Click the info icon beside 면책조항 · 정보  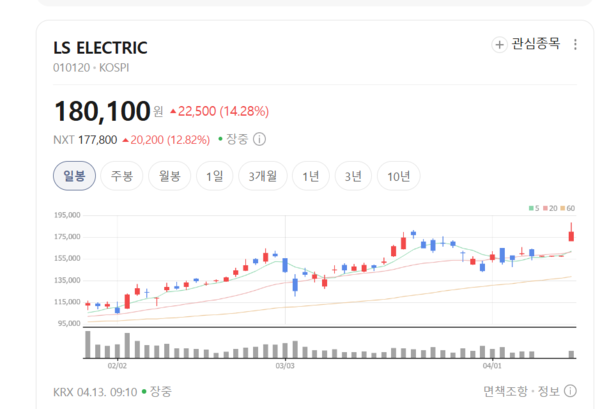570,391
